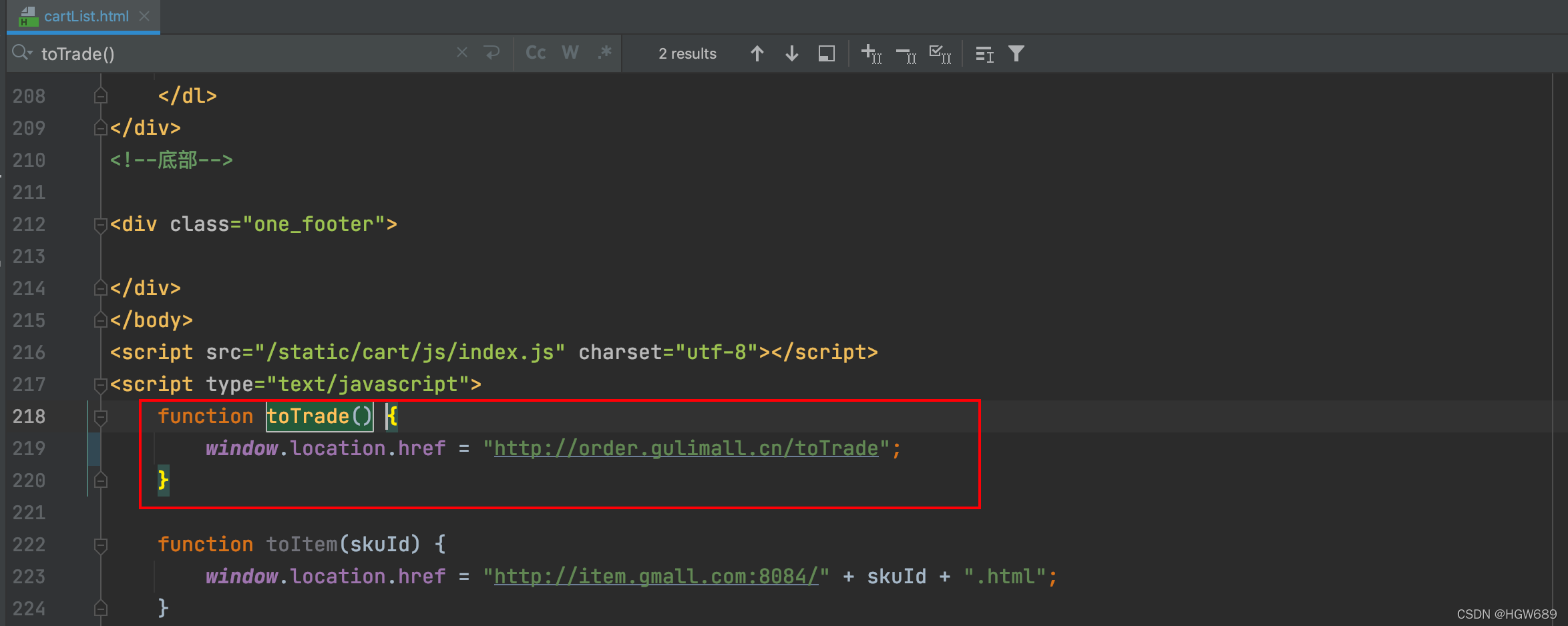Close the cartList.html tab
The width and height of the screenshot is (1568, 626).
pyautogui.click(x=144, y=16)
